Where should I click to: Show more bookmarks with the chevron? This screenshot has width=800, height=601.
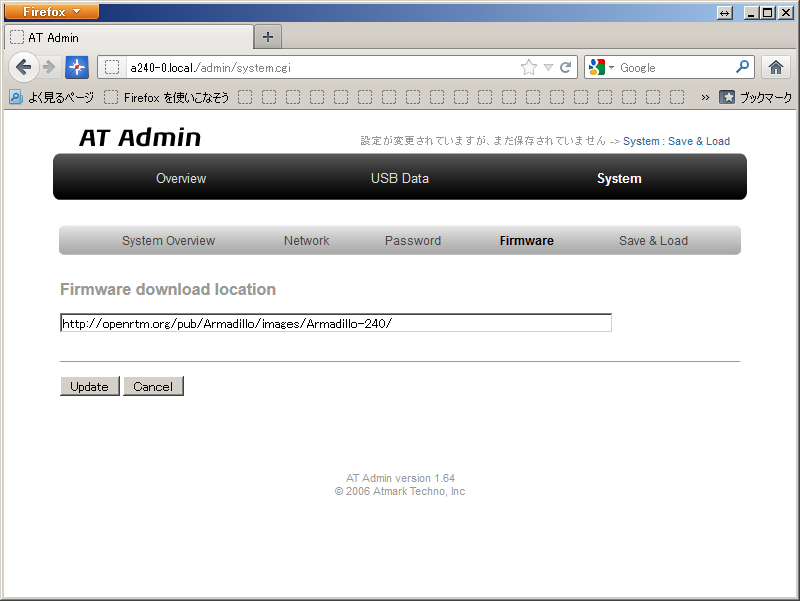click(705, 97)
